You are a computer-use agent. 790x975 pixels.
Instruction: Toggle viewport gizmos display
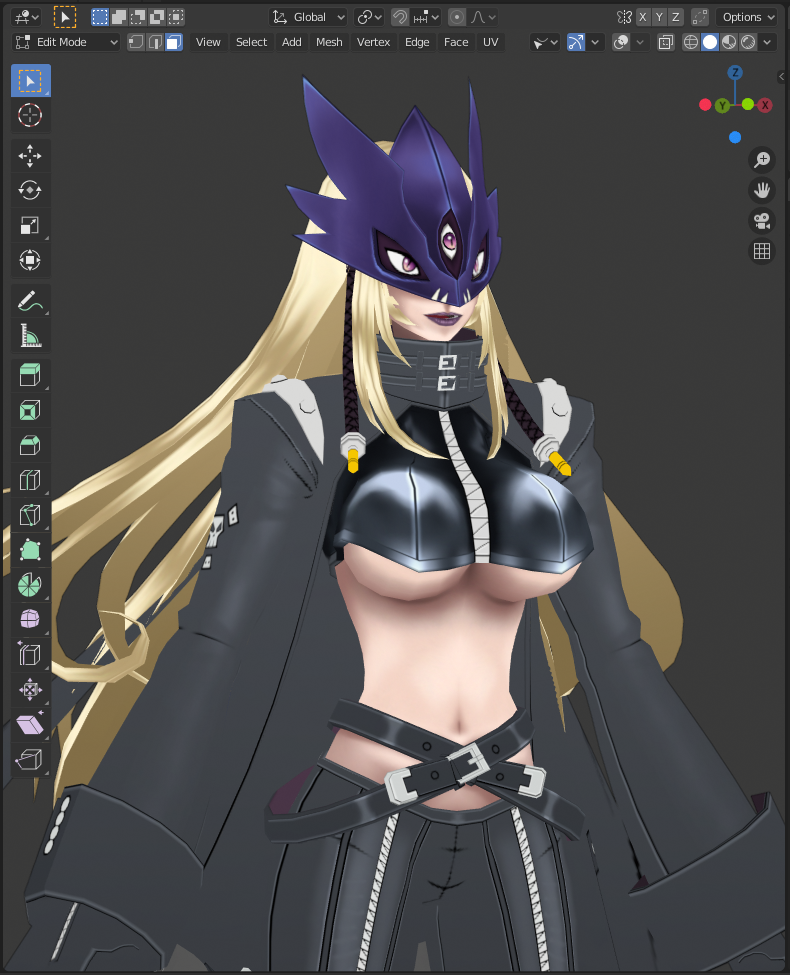pos(576,42)
